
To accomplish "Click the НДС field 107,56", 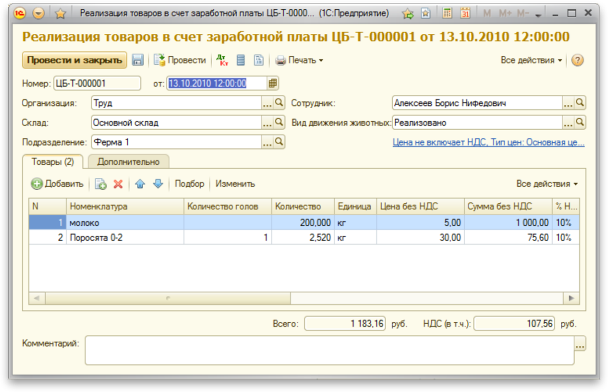I will tap(514, 323).
